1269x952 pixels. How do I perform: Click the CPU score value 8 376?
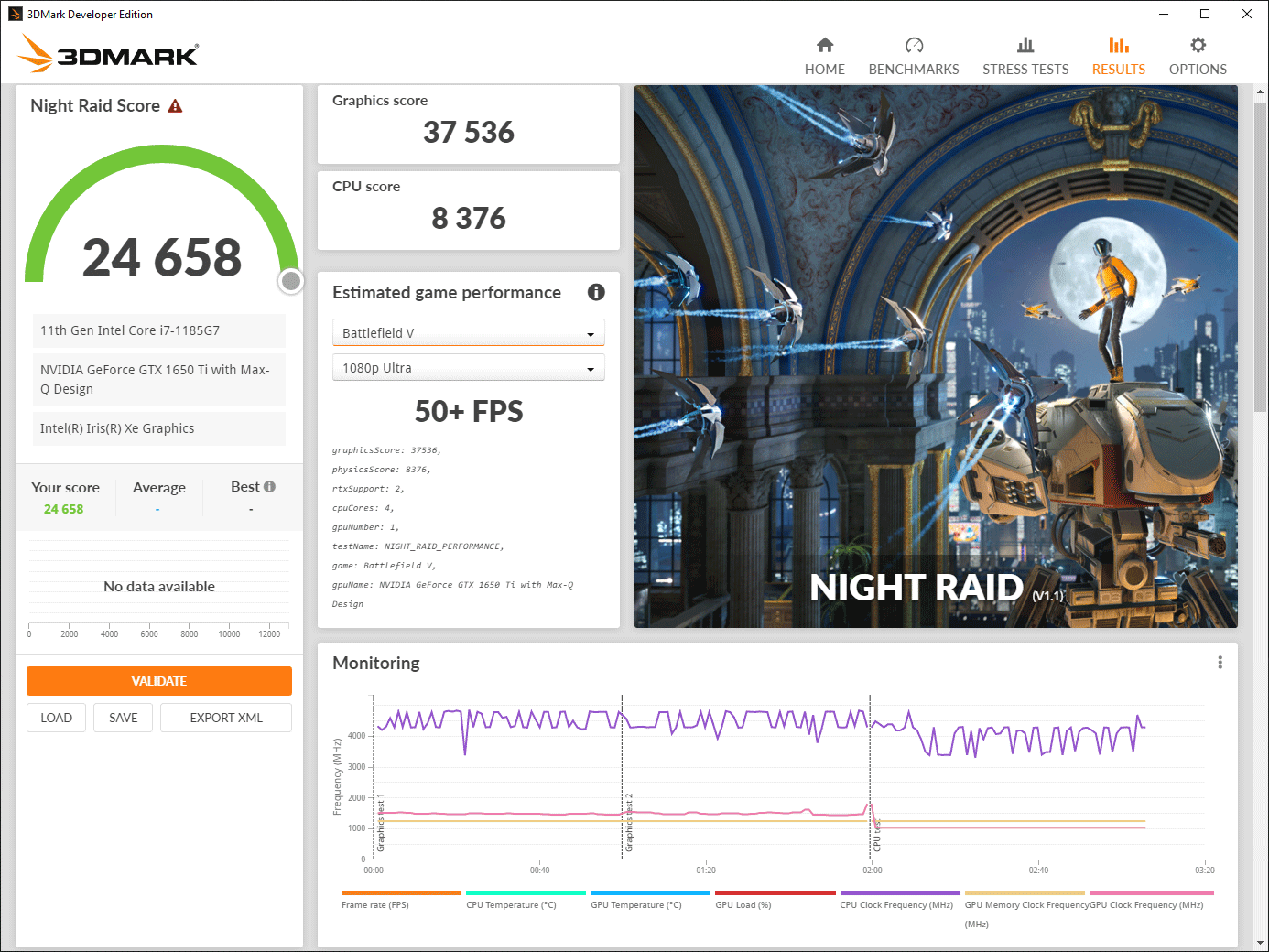point(469,219)
